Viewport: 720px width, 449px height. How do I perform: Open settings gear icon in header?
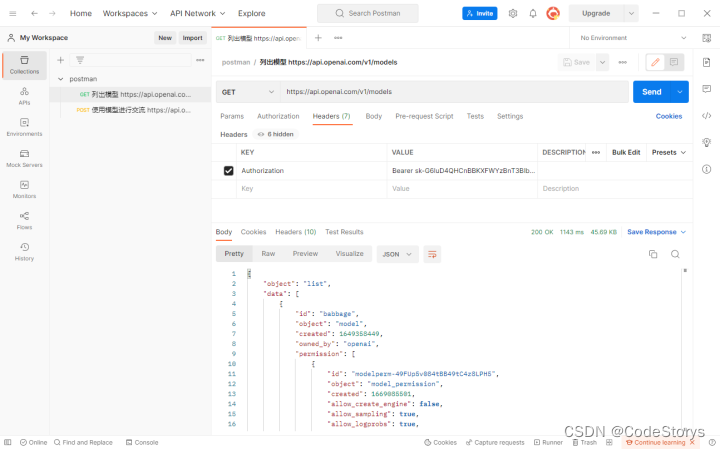click(513, 13)
